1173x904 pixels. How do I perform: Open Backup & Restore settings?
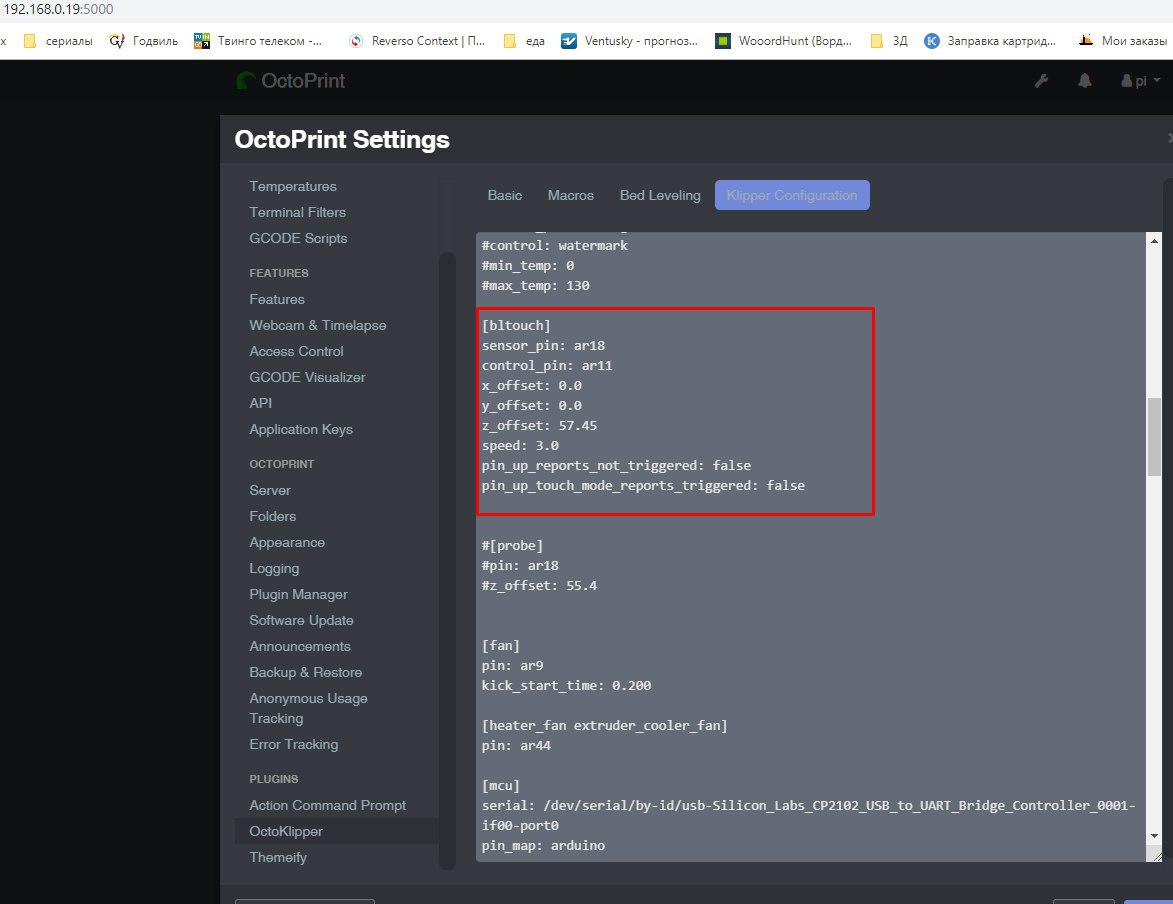coord(305,673)
